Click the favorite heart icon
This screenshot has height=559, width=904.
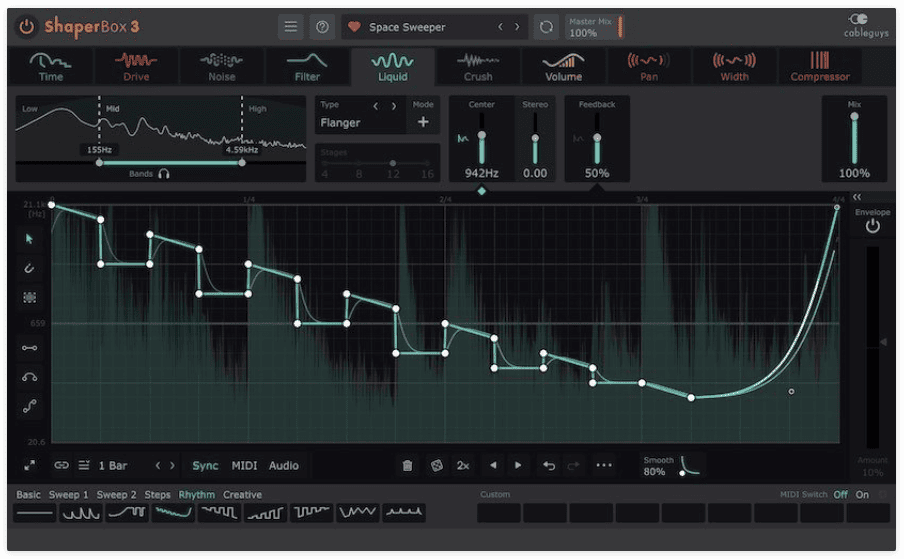tap(354, 27)
